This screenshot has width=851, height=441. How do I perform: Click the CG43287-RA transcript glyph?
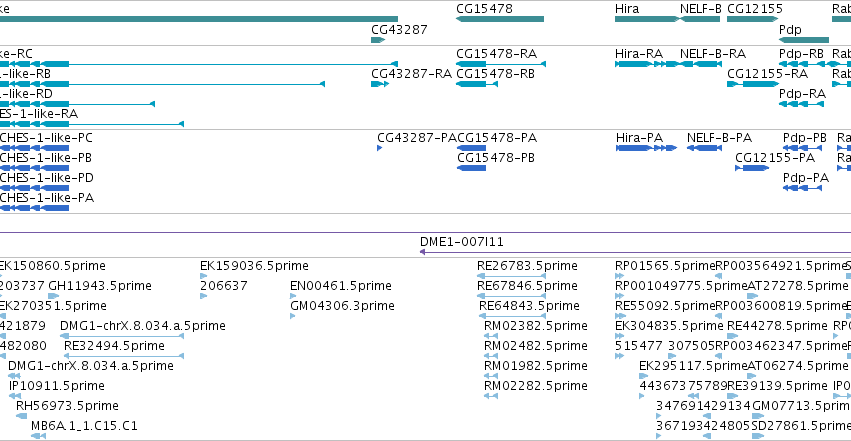pos(380,84)
